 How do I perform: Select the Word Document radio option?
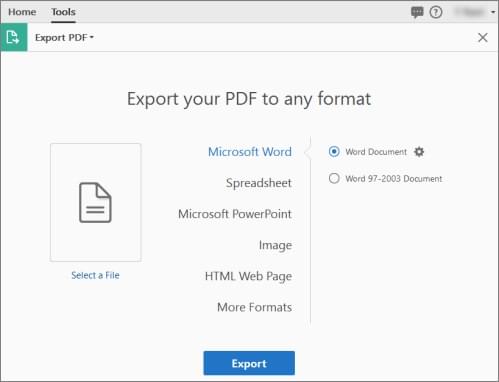[x=334, y=152]
